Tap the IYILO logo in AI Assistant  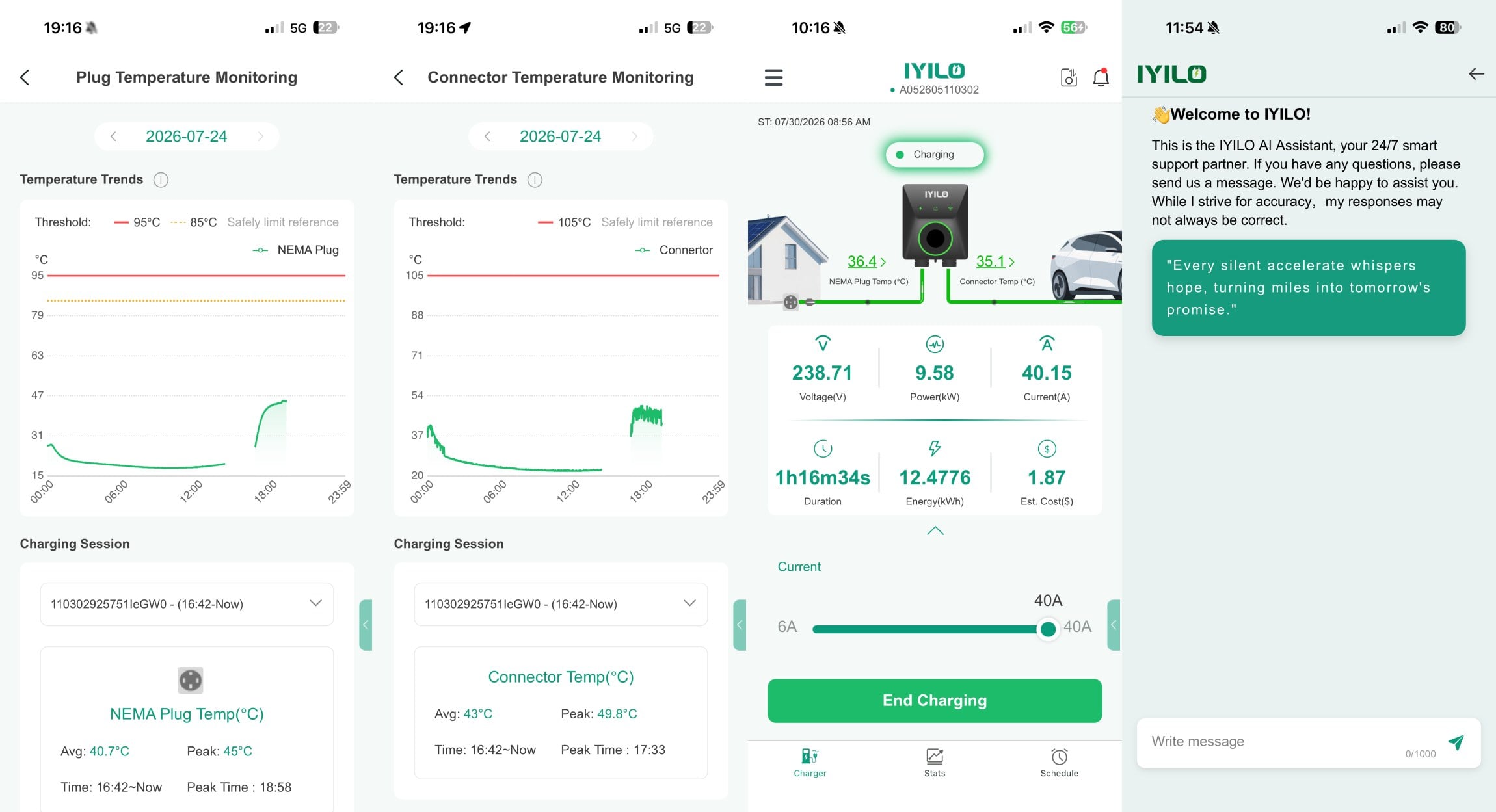point(1171,74)
